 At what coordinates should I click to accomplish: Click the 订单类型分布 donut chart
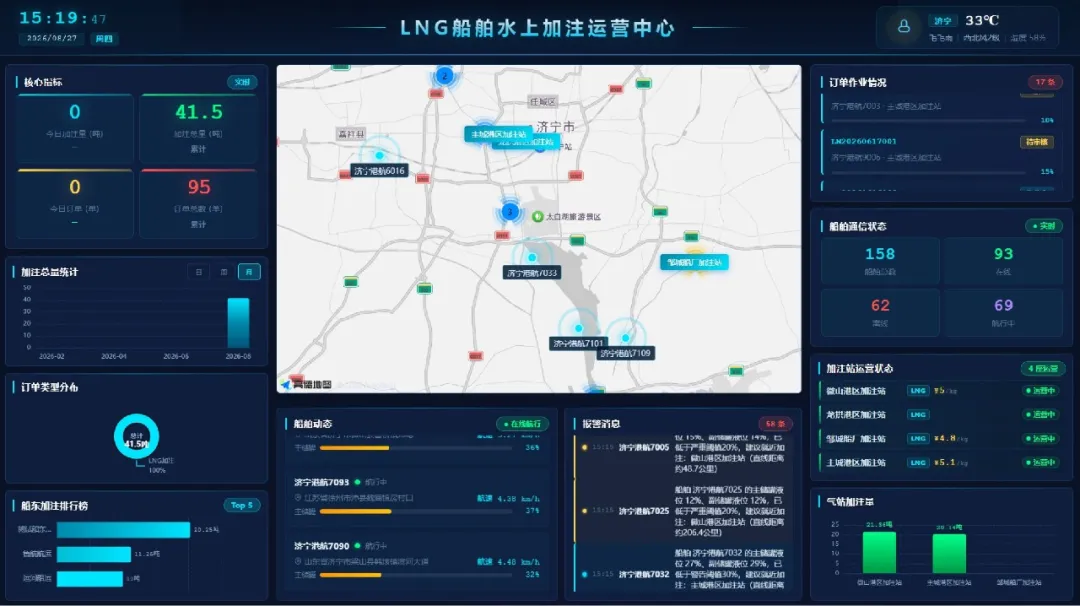(136, 437)
